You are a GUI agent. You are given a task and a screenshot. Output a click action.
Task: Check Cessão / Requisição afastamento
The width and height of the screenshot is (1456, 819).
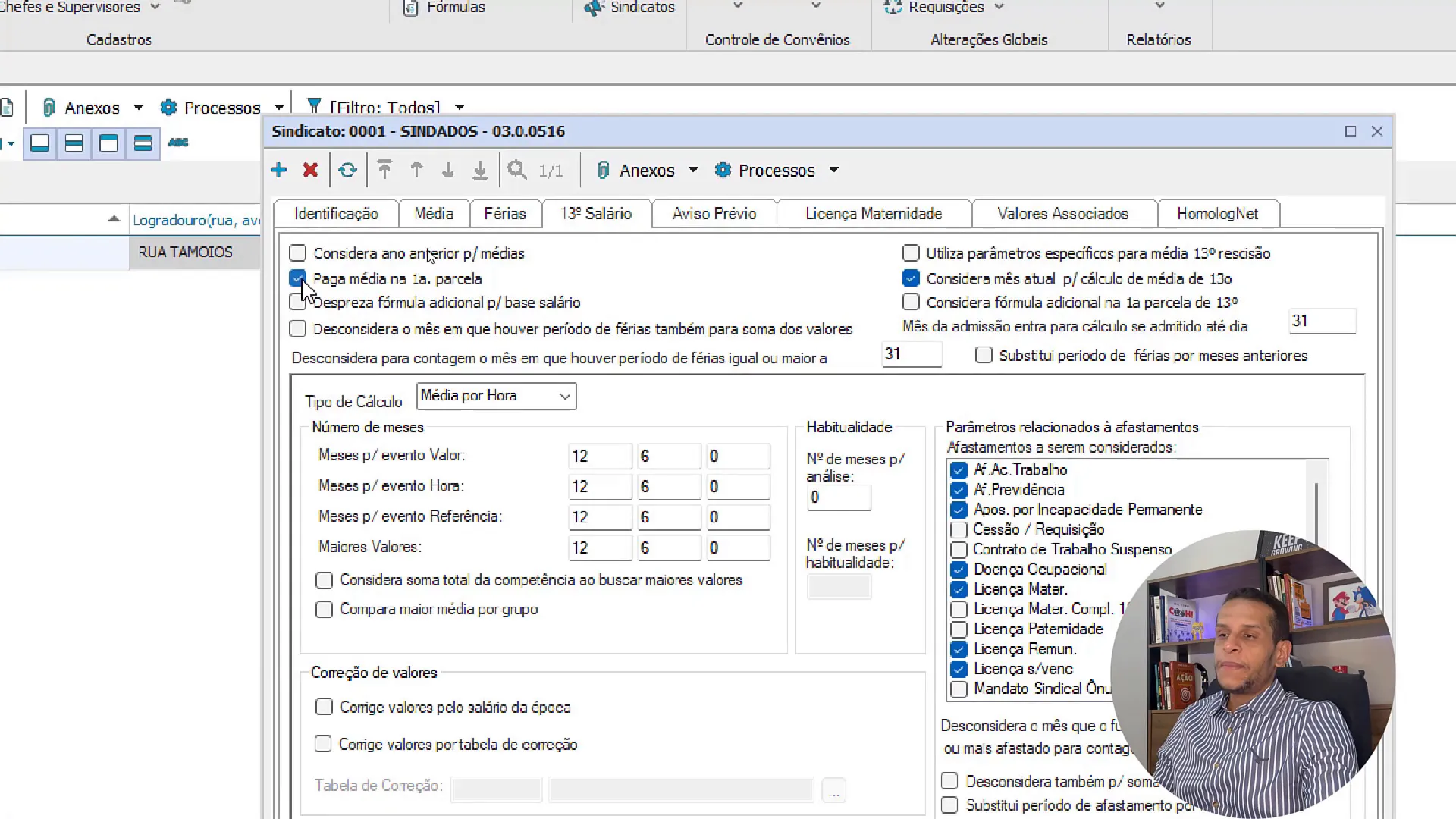coord(959,529)
